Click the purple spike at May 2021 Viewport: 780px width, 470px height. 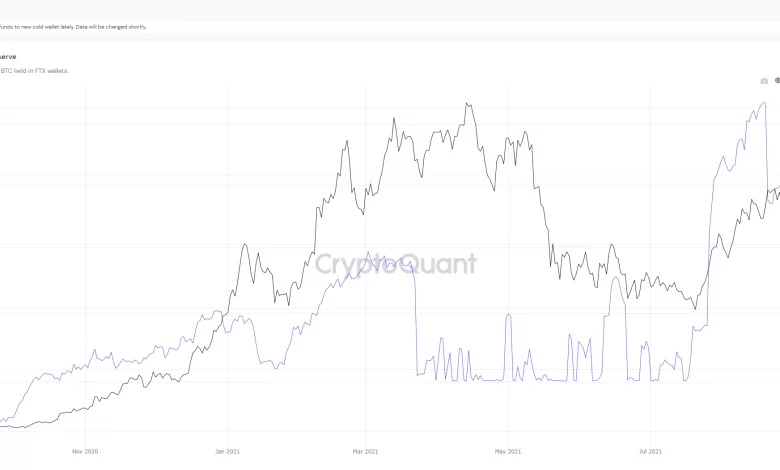509,316
